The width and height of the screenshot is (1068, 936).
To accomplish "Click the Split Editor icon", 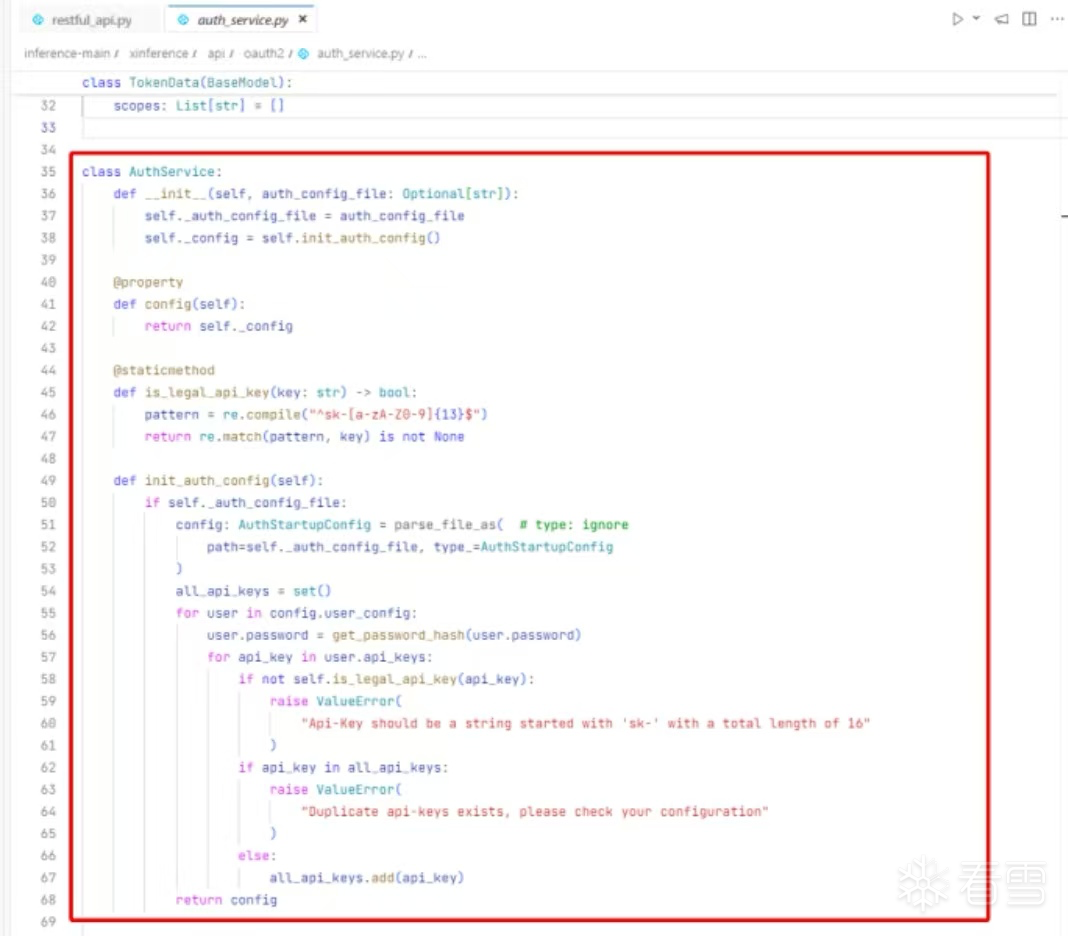I will 1029,19.
